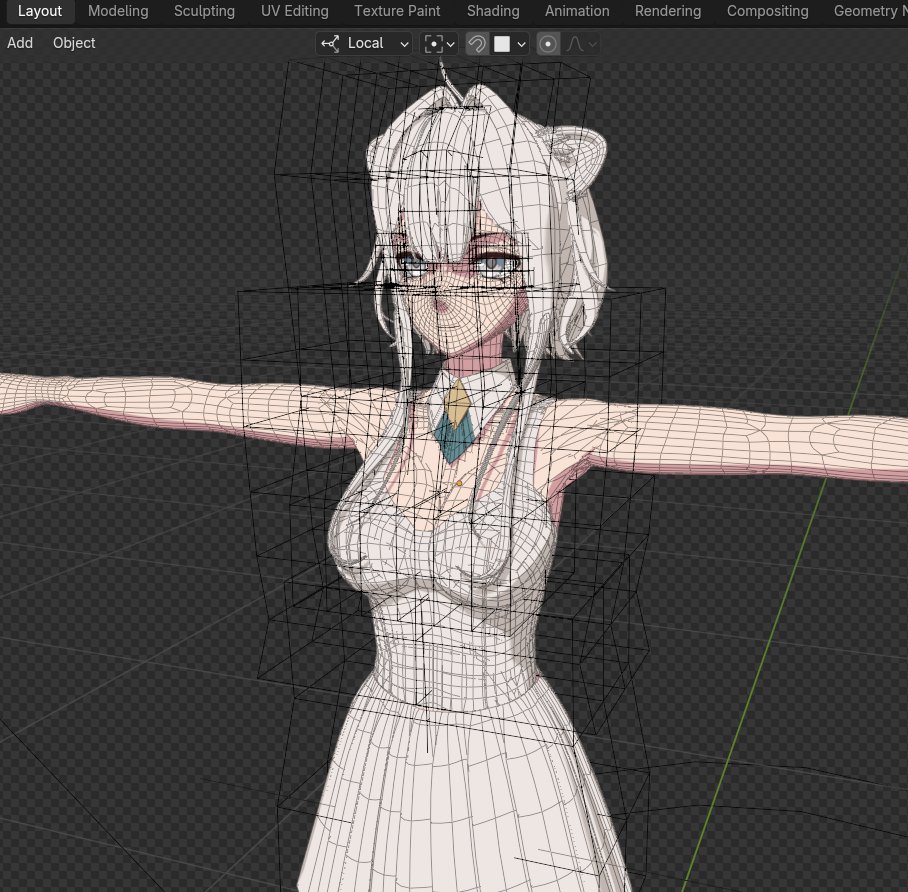Open the proportional editing falloff dropdown
Image resolution: width=908 pixels, height=892 pixels.
click(581, 44)
